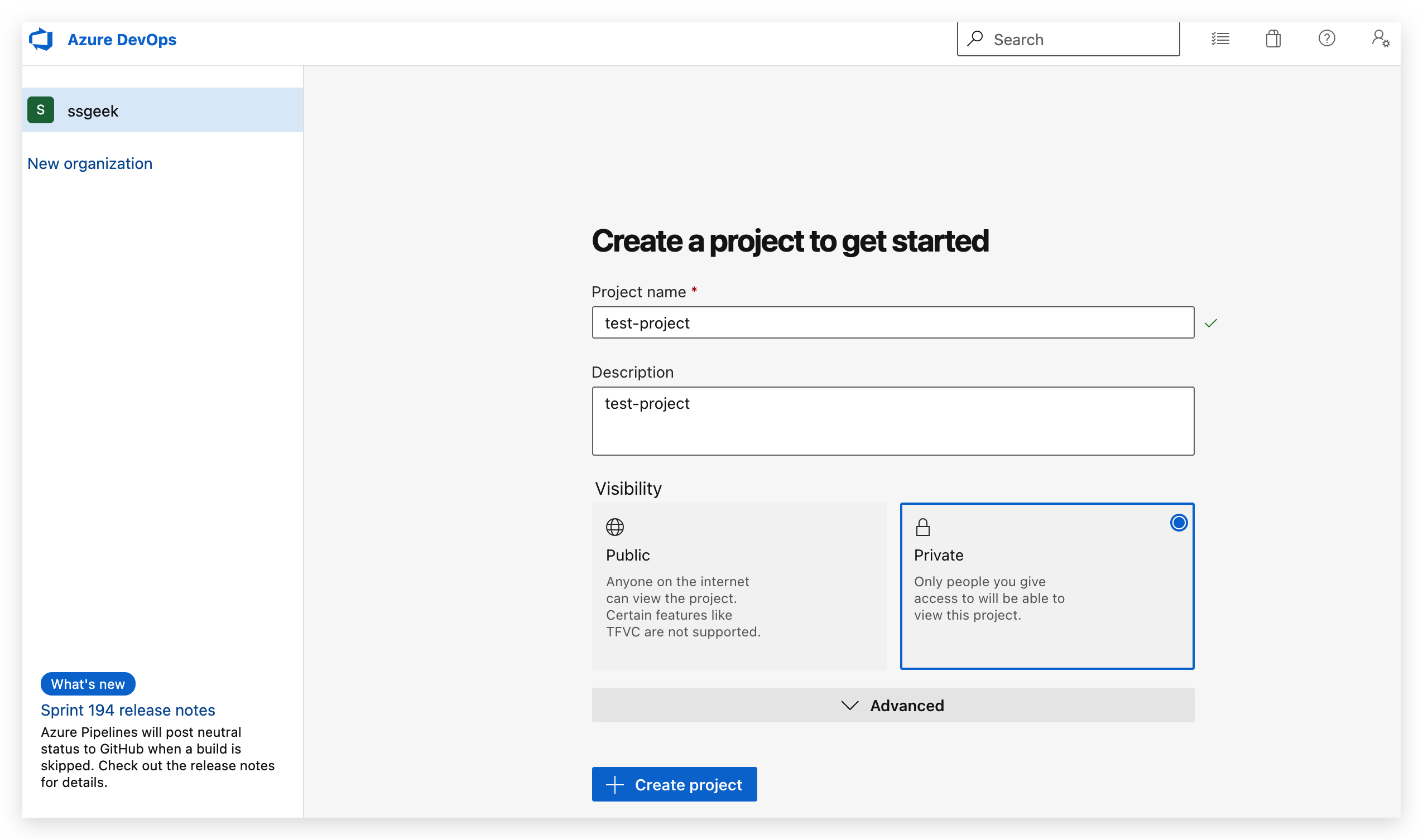Image resolution: width=1423 pixels, height=840 pixels.
Task: Click the 'Create a project to get started' heading
Action: pyautogui.click(x=790, y=240)
